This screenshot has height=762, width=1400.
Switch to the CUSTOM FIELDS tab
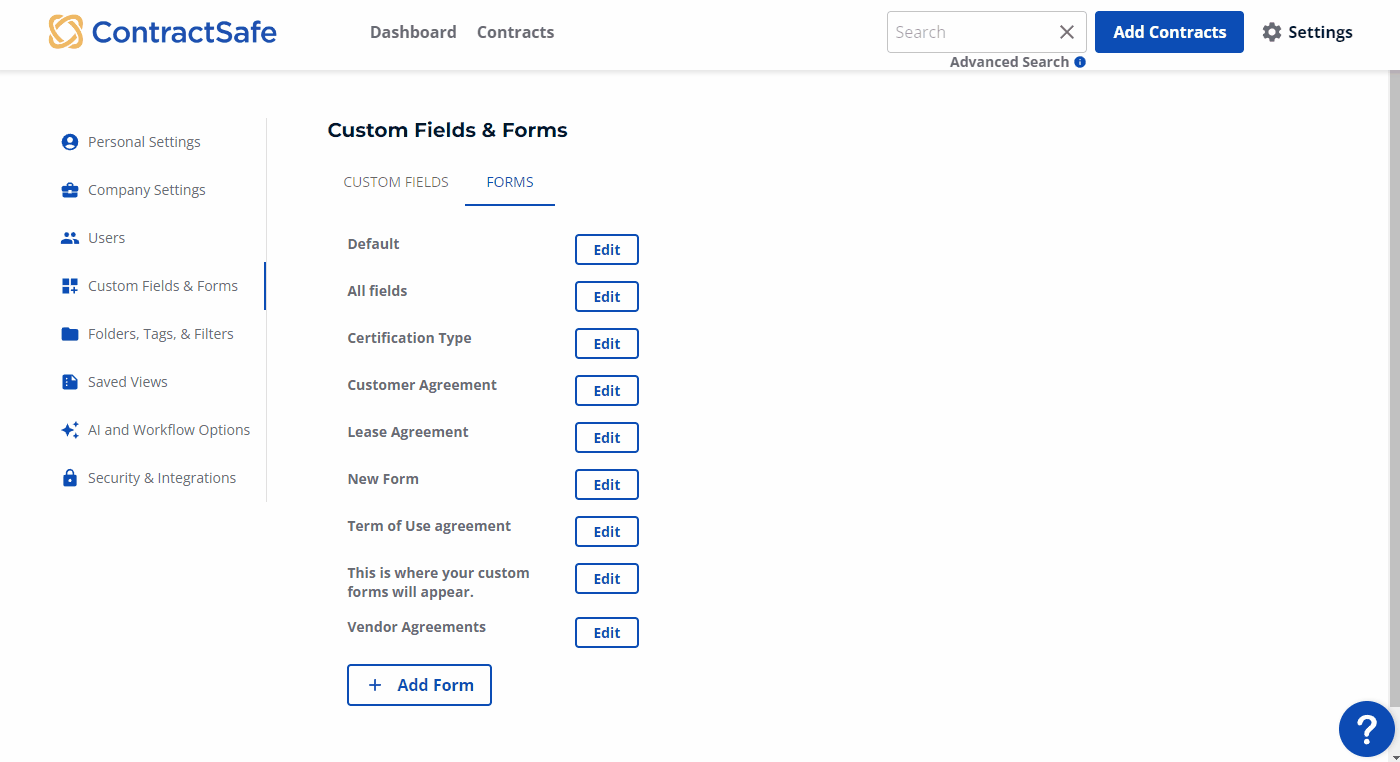tap(395, 181)
